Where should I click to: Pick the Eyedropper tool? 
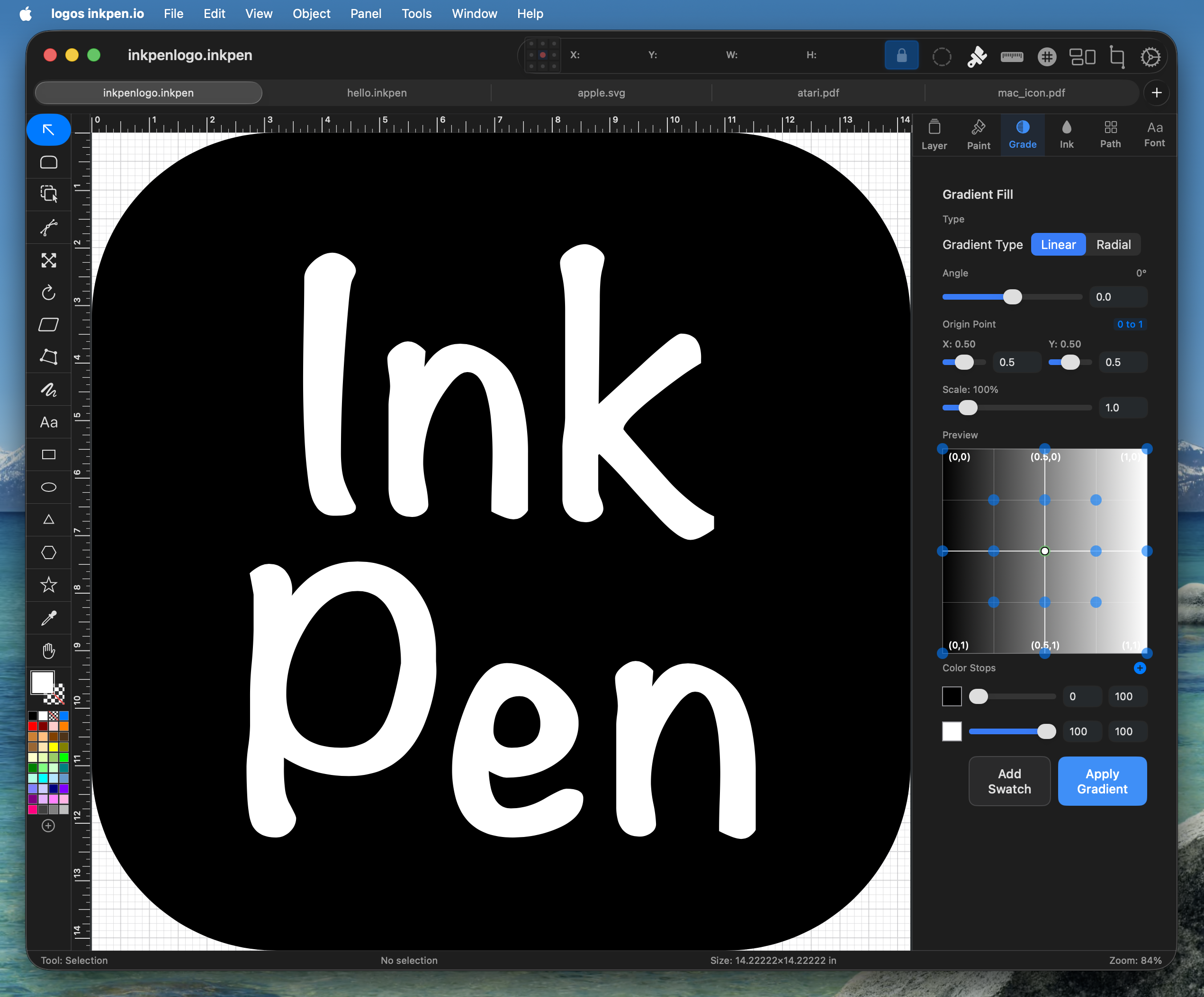pos(49,618)
